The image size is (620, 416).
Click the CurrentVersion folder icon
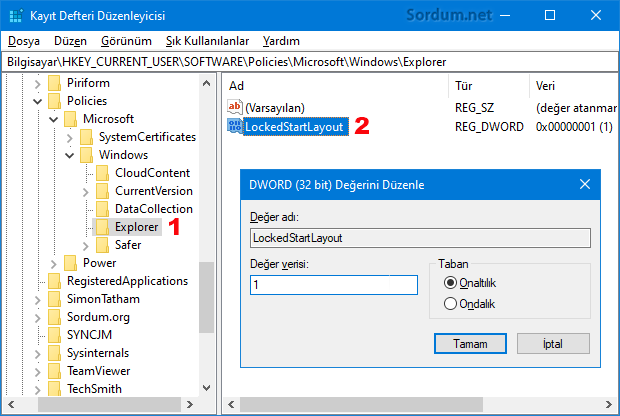(102, 191)
